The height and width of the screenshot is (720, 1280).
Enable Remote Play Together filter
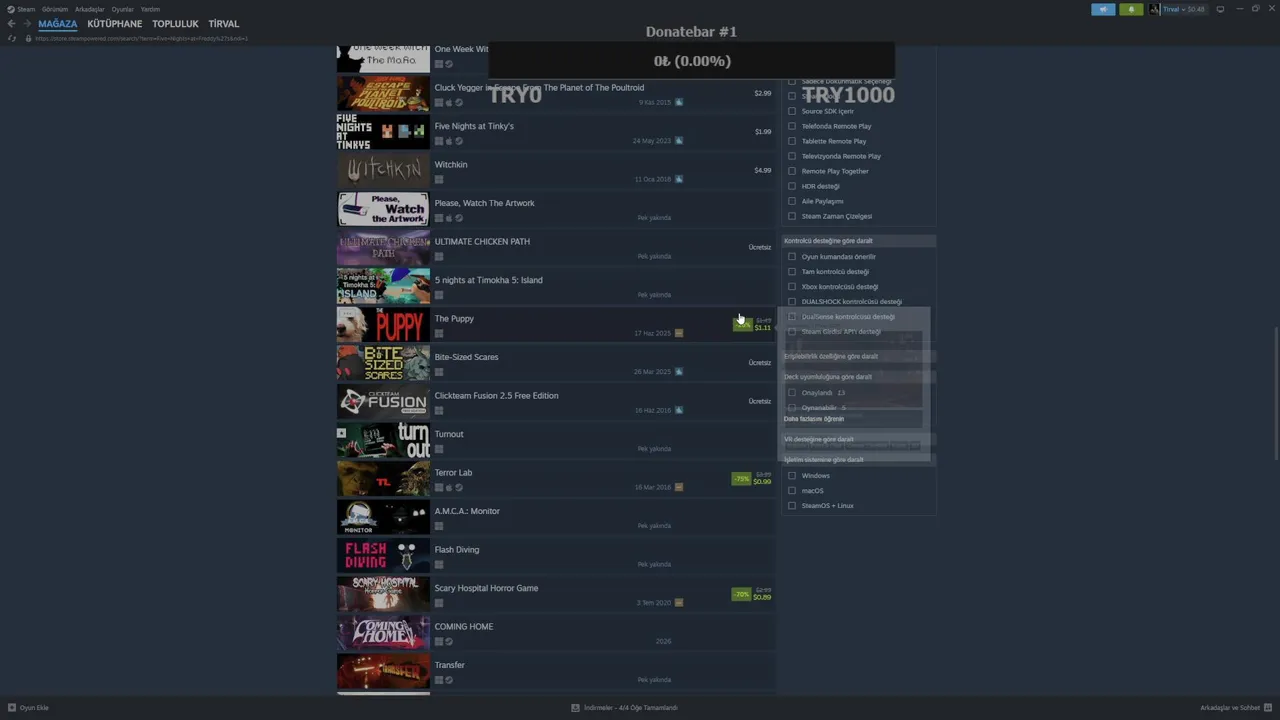pos(792,171)
